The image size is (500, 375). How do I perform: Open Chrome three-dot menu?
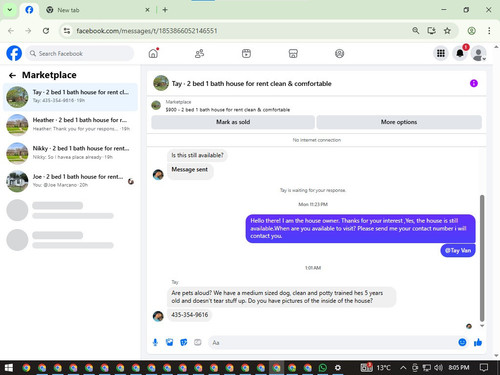coord(489,31)
